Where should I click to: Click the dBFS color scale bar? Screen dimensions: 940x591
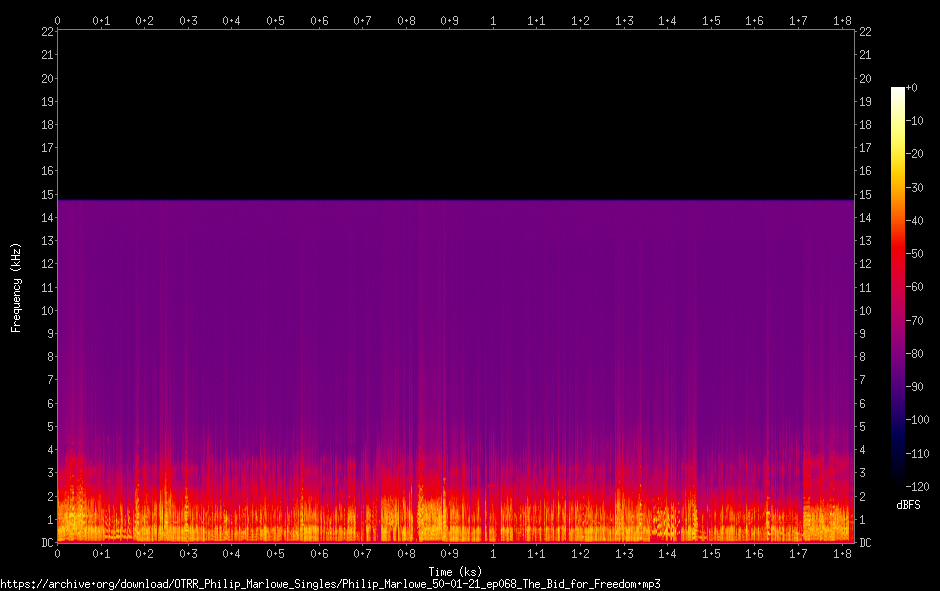(x=897, y=290)
